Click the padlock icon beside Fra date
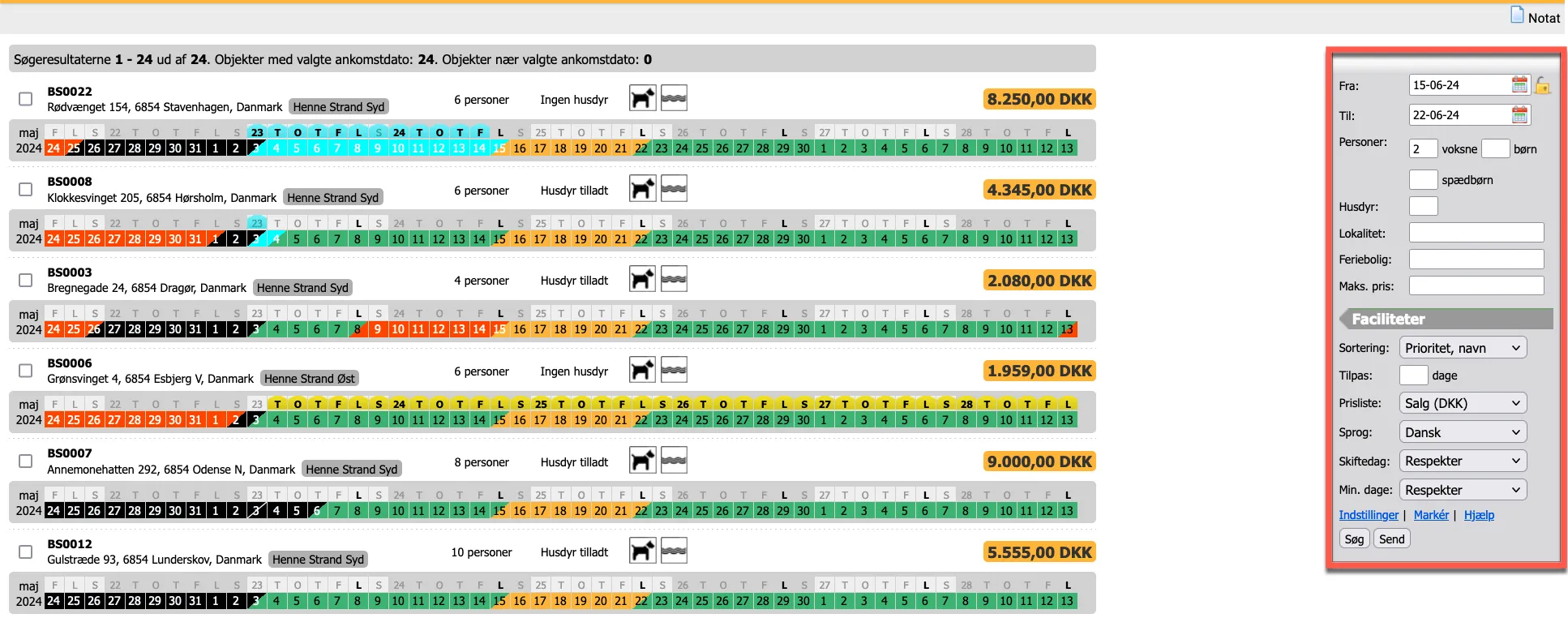Image resolution: width=1568 pixels, height=618 pixels. point(1542,85)
